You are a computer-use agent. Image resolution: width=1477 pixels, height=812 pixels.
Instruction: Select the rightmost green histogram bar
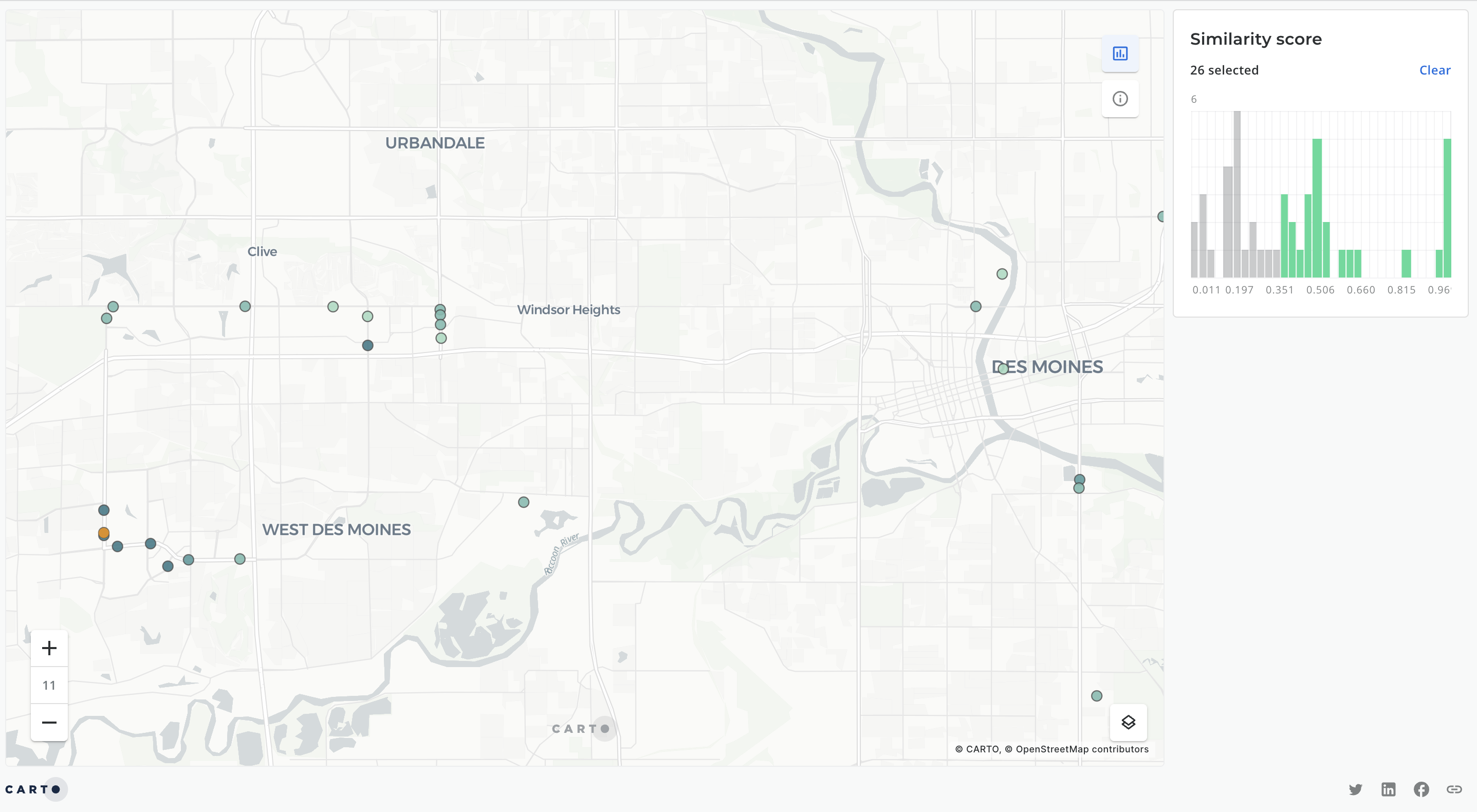1447,208
